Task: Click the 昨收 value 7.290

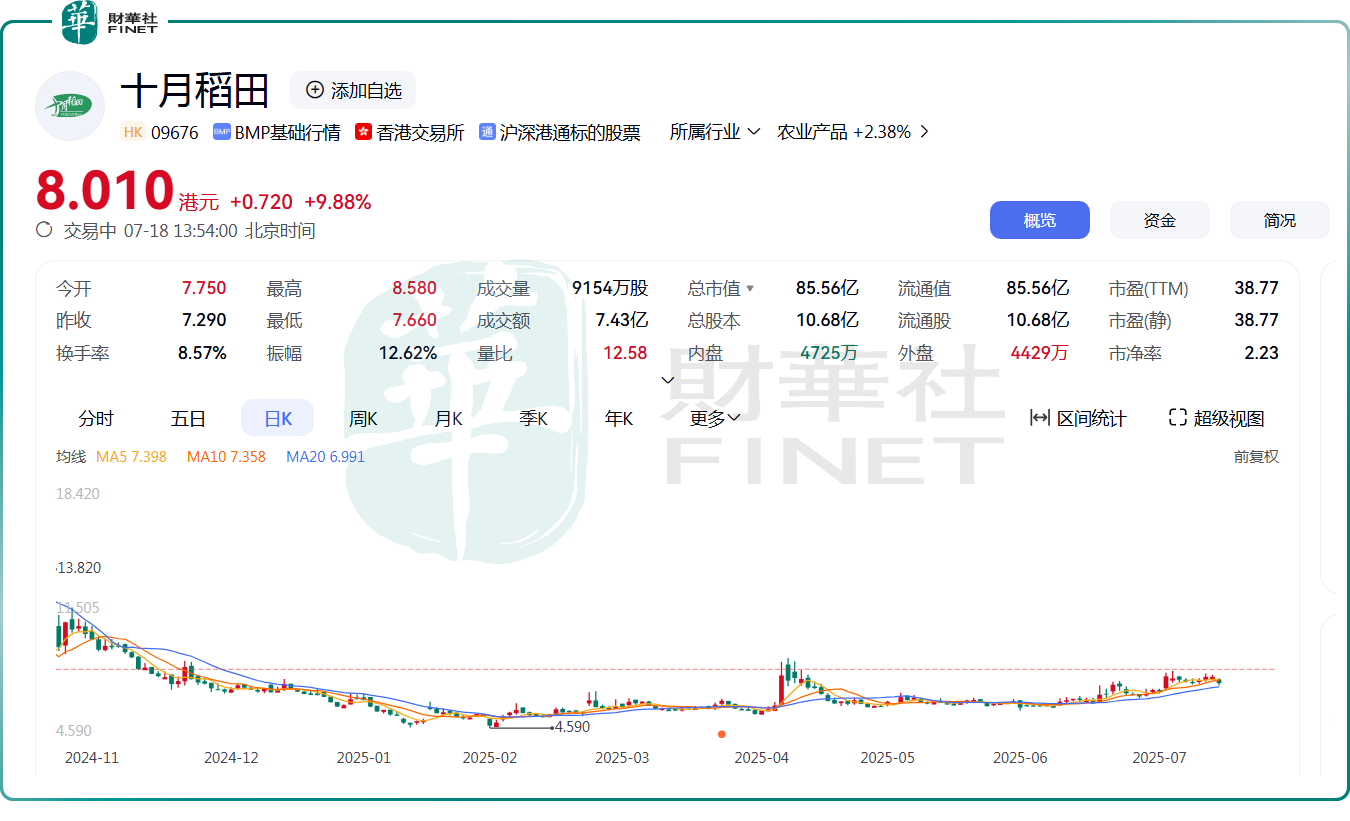Action: [x=204, y=320]
